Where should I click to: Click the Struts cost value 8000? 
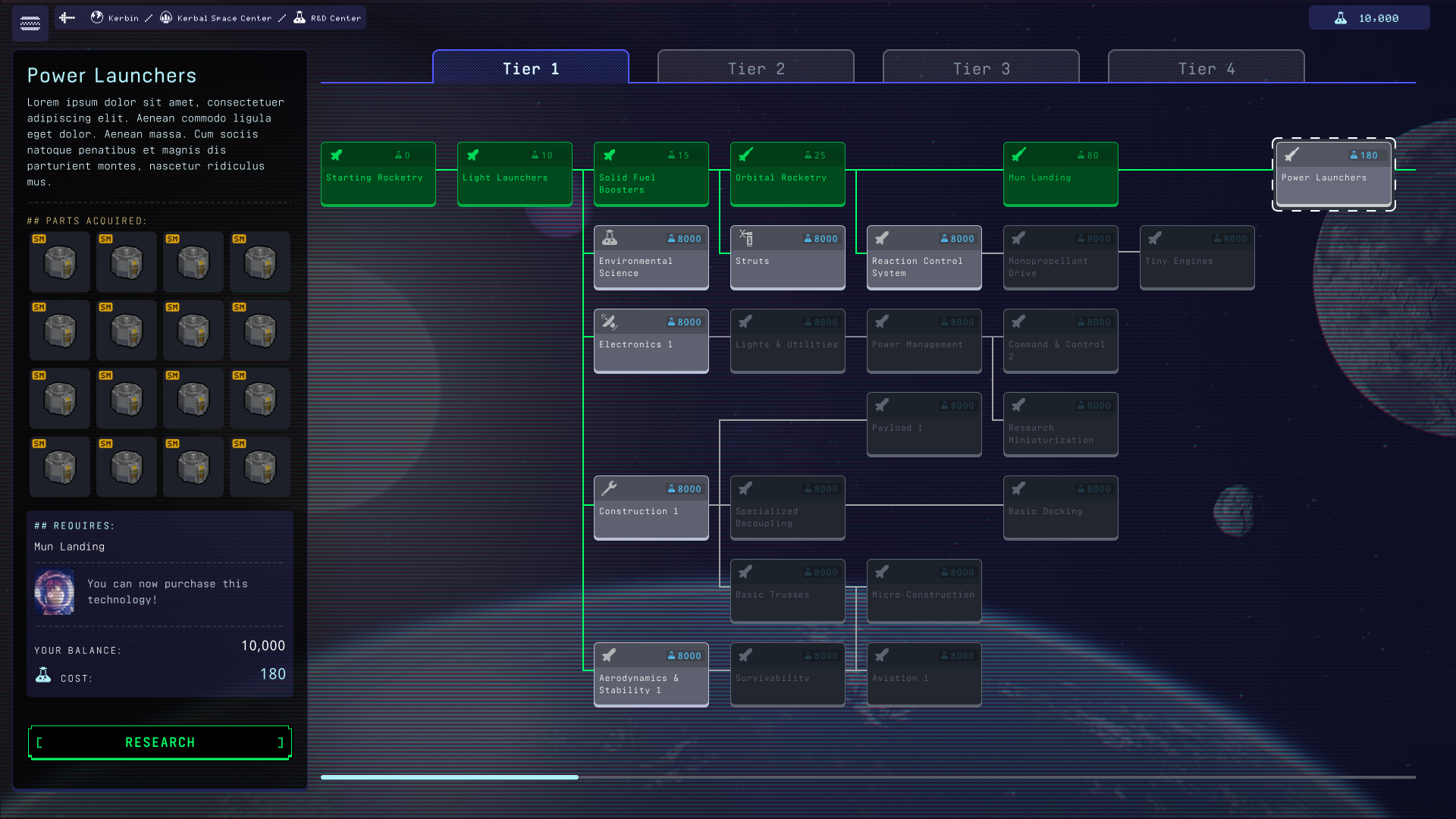click(826, 239)
